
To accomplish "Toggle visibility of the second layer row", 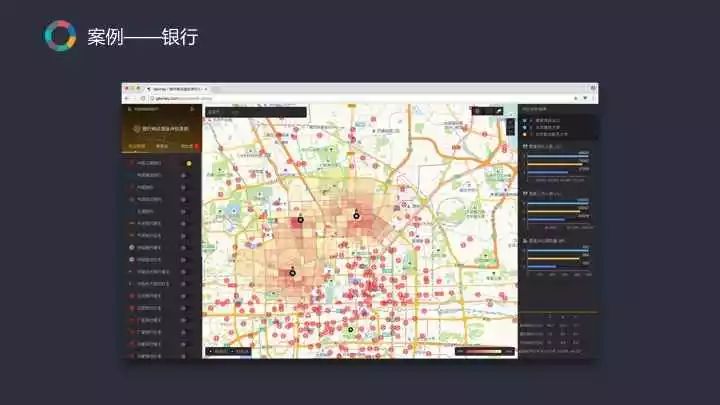I will point(184,175).
